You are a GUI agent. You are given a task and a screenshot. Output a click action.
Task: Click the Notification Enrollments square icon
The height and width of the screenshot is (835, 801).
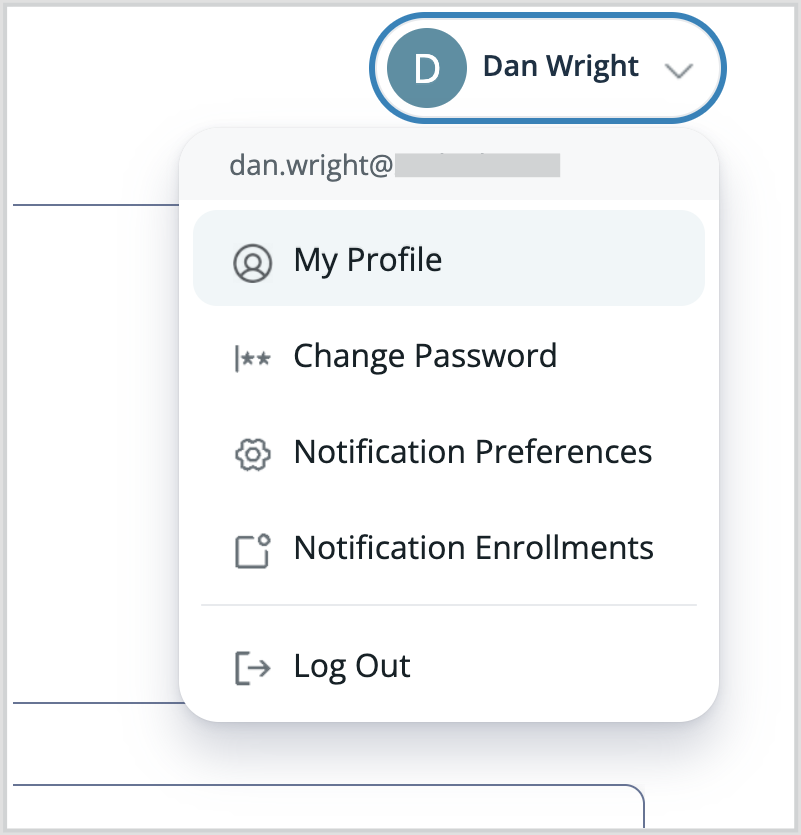click(x=252, y=551)
